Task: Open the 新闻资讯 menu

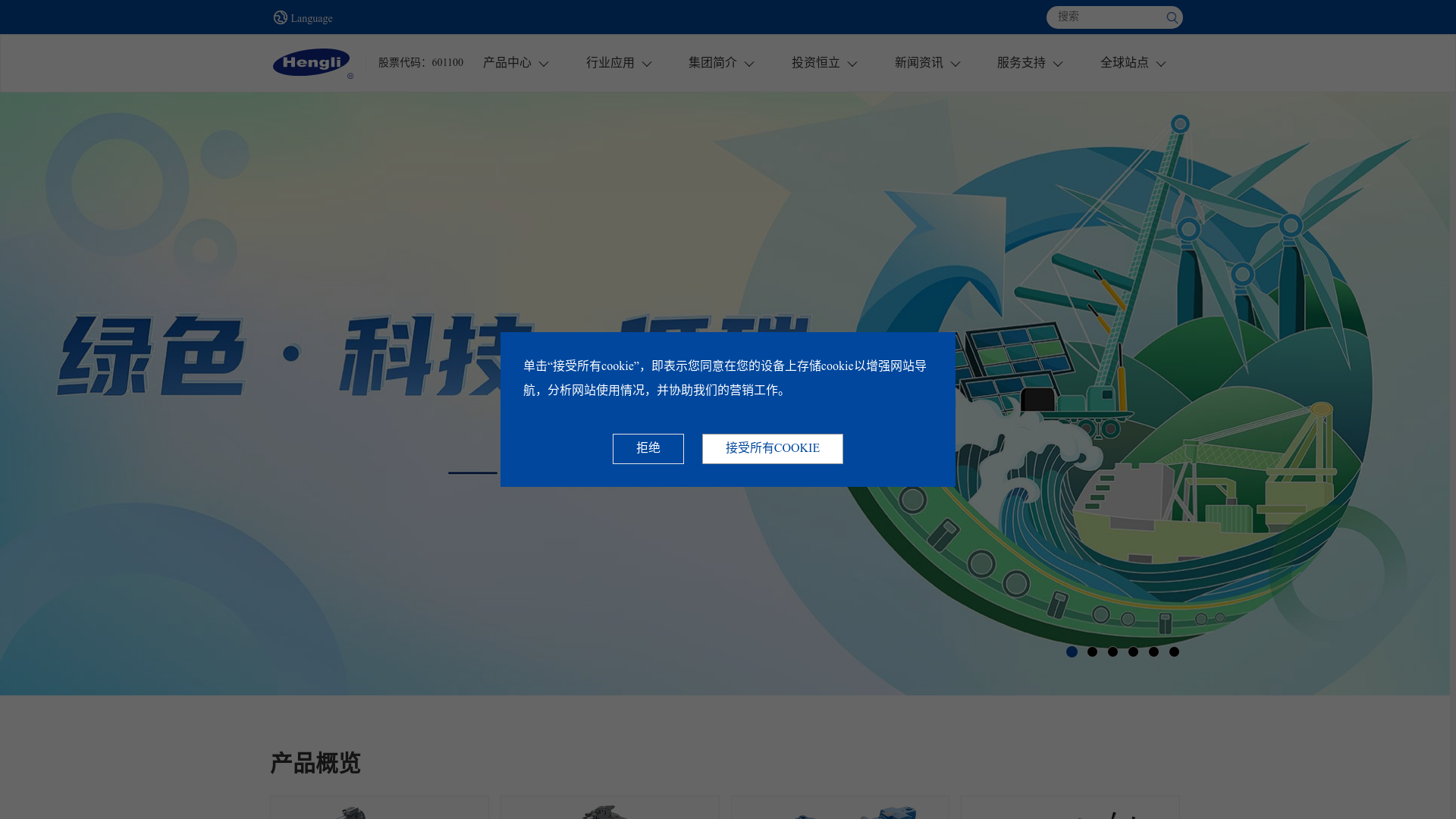Action: (x=919, y=63)
